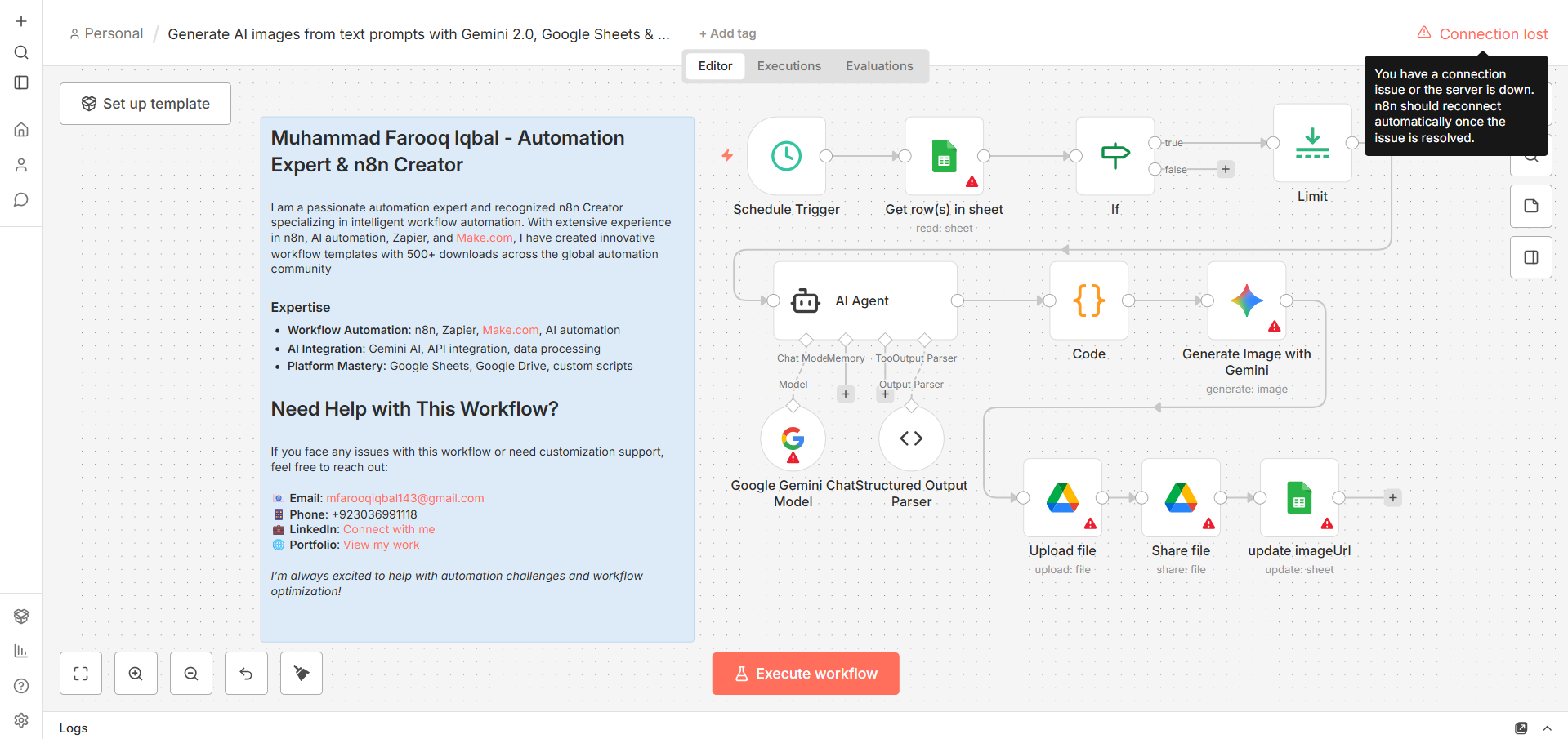Click the Structured Output Parser node

click(911, 439)
